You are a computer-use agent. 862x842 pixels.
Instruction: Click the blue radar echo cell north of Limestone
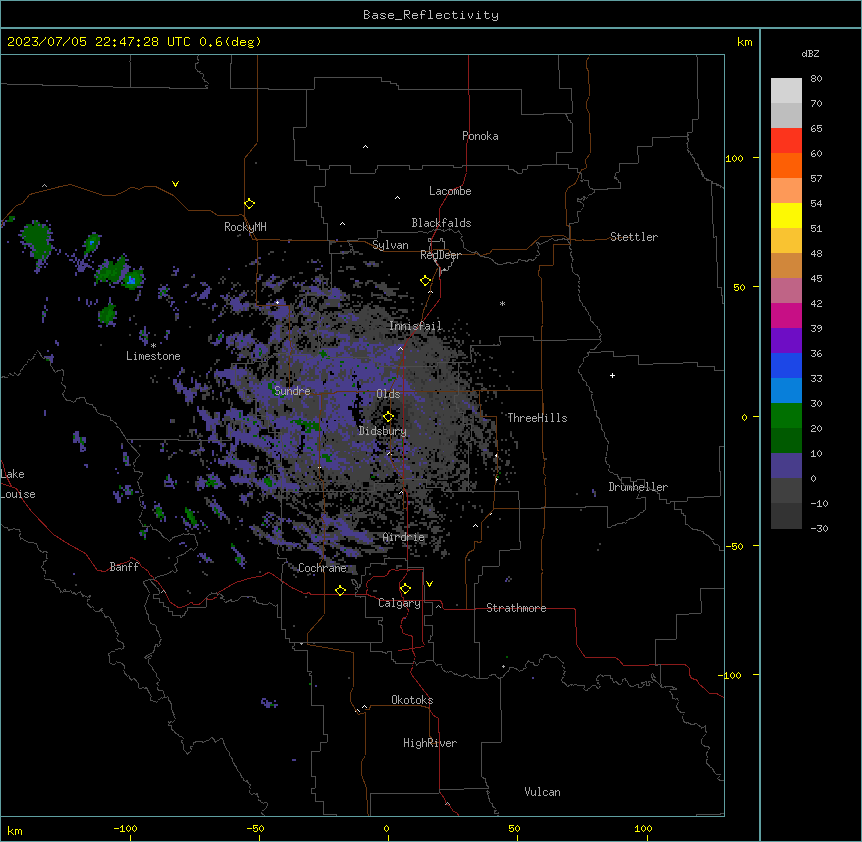(x=131, y=281)
